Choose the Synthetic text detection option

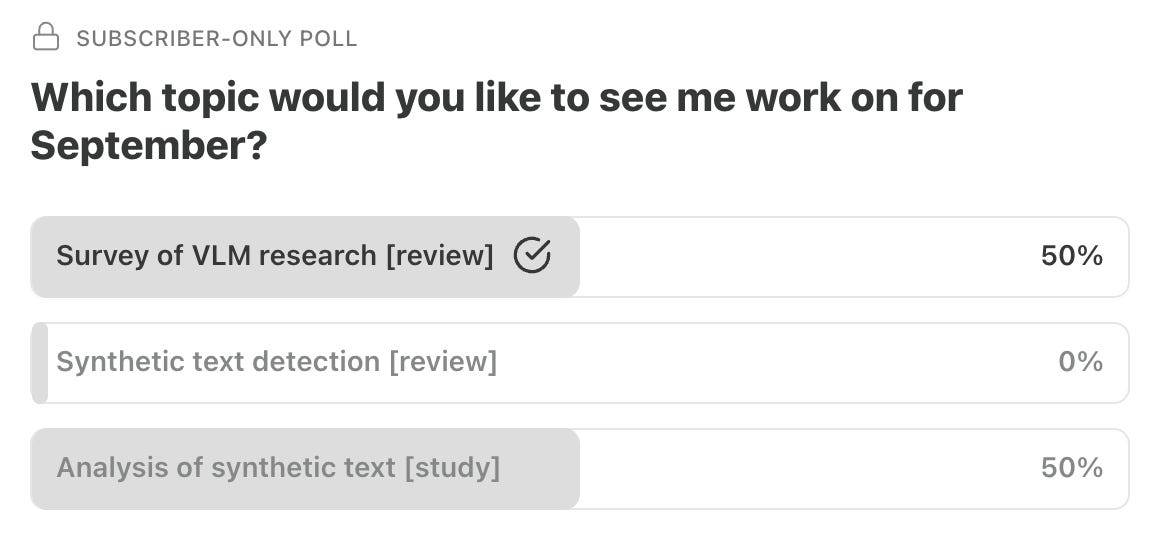pyautogui.click(x=276, y=362)
